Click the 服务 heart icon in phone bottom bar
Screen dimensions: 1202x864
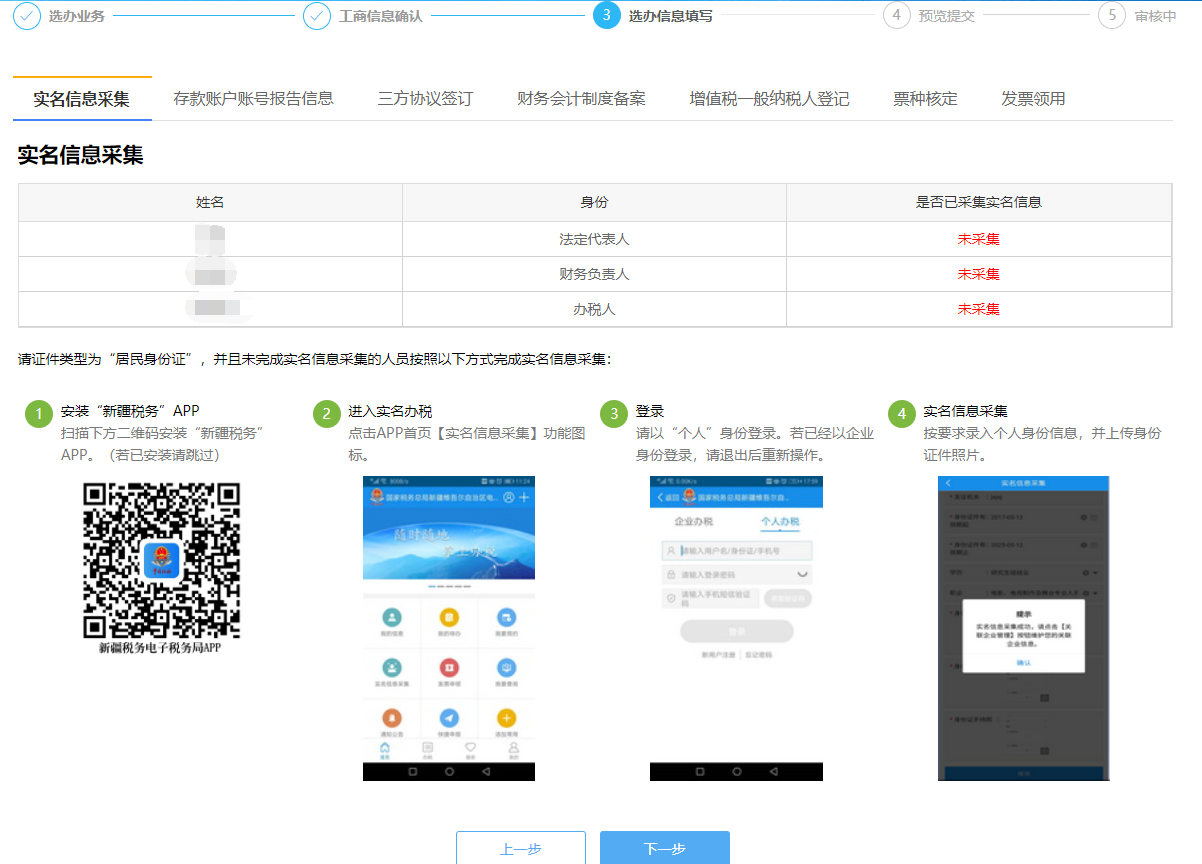pyautogui.click(x=470, y=748)
